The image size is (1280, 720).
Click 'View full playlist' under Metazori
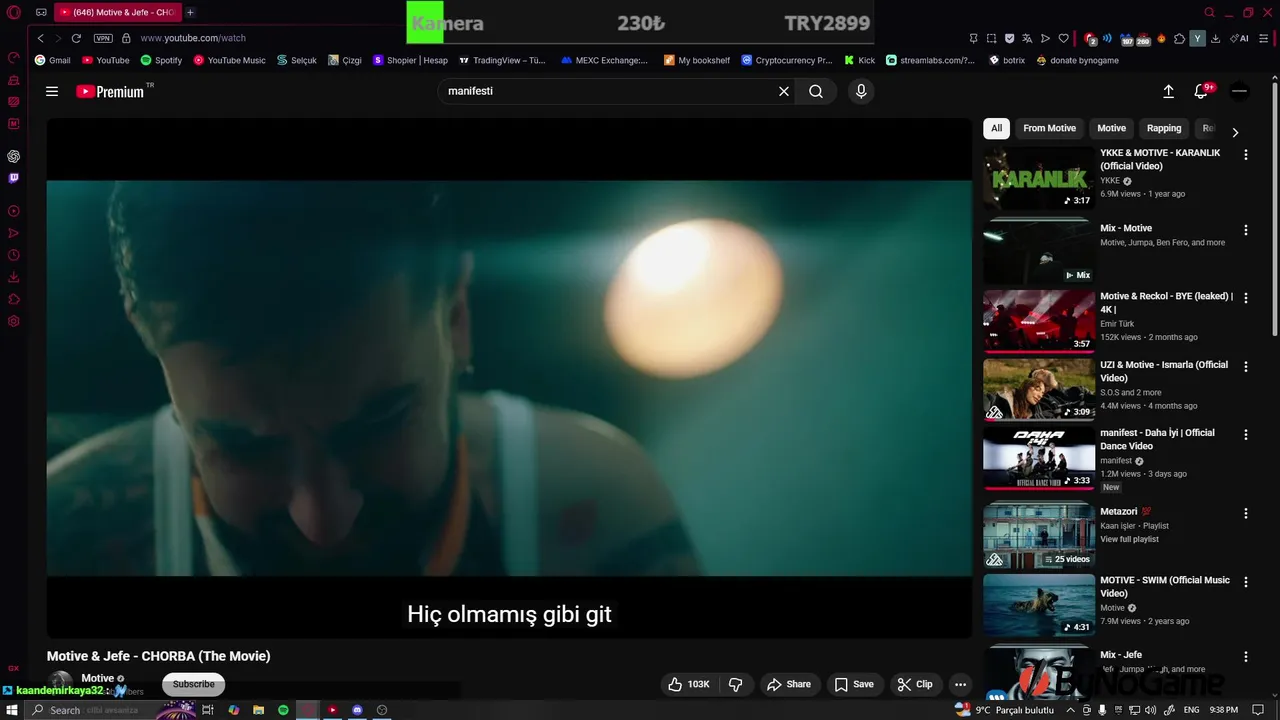coord(1129,539)
